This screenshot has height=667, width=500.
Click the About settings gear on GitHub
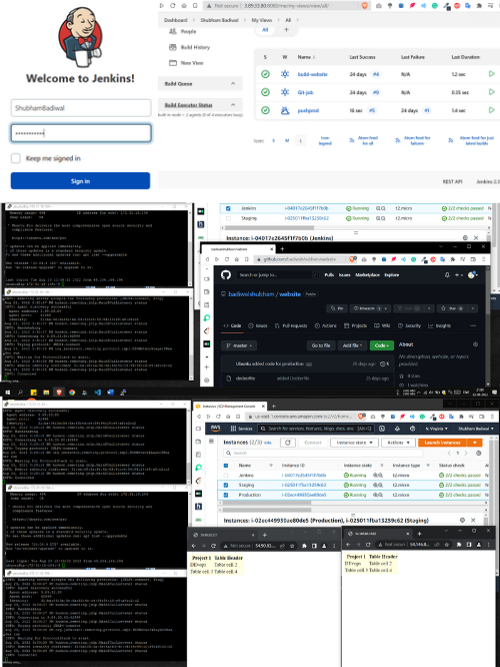pos(475,344)
